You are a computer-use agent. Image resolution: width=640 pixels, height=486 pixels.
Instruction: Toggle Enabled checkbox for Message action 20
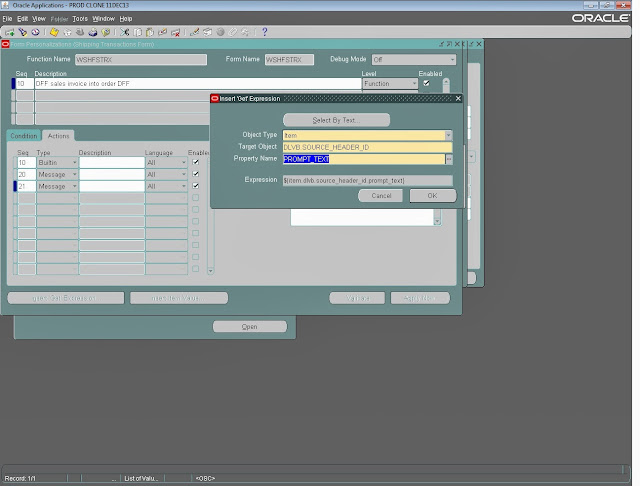(x=196, y=174)
